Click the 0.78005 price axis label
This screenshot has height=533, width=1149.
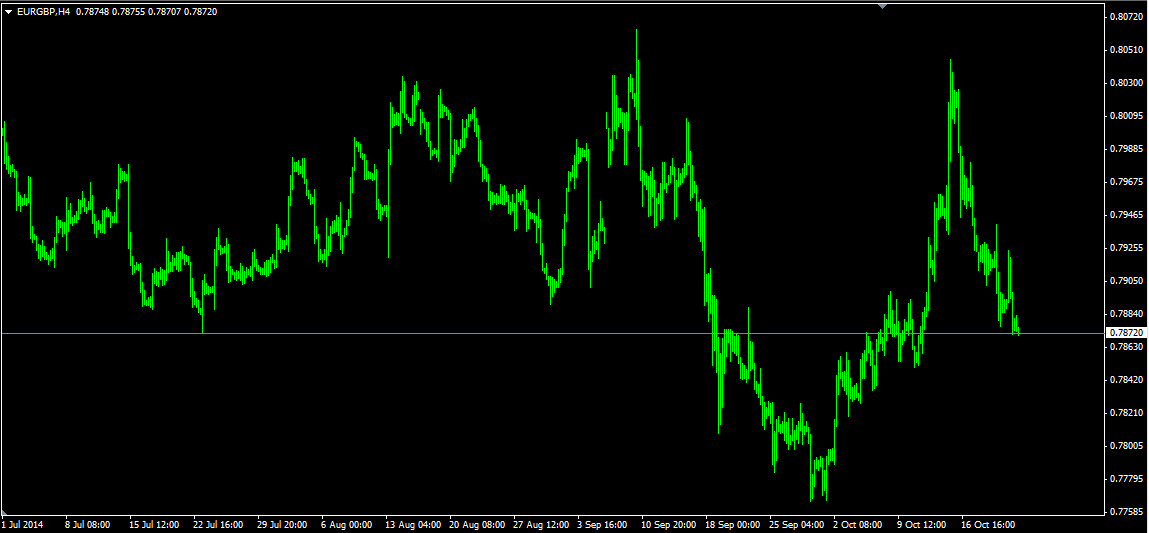coord(1126,446)
